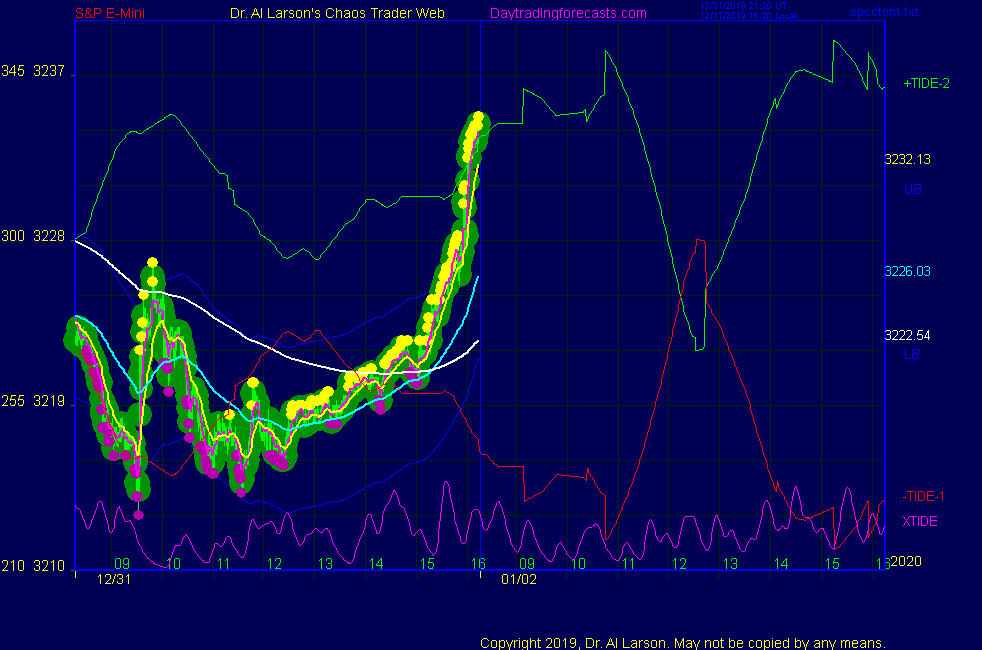Click the 'LB' lower band label
The width and height of the screenshot is (982, 650).
click(912, 354)
